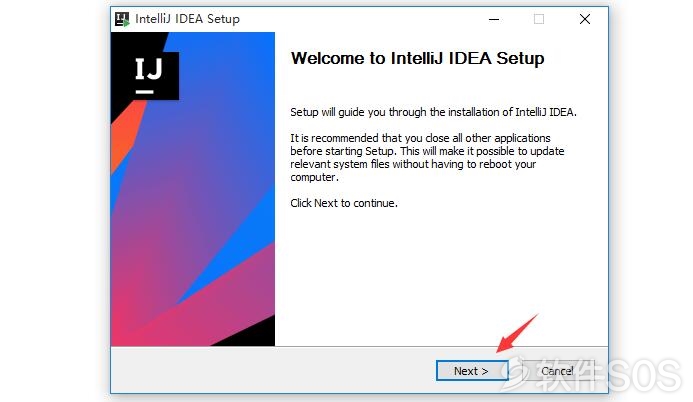Click the black triangle at banner bottom
Image resolution: width=693 pixels, height=402 pixels.
click(251, 334)
